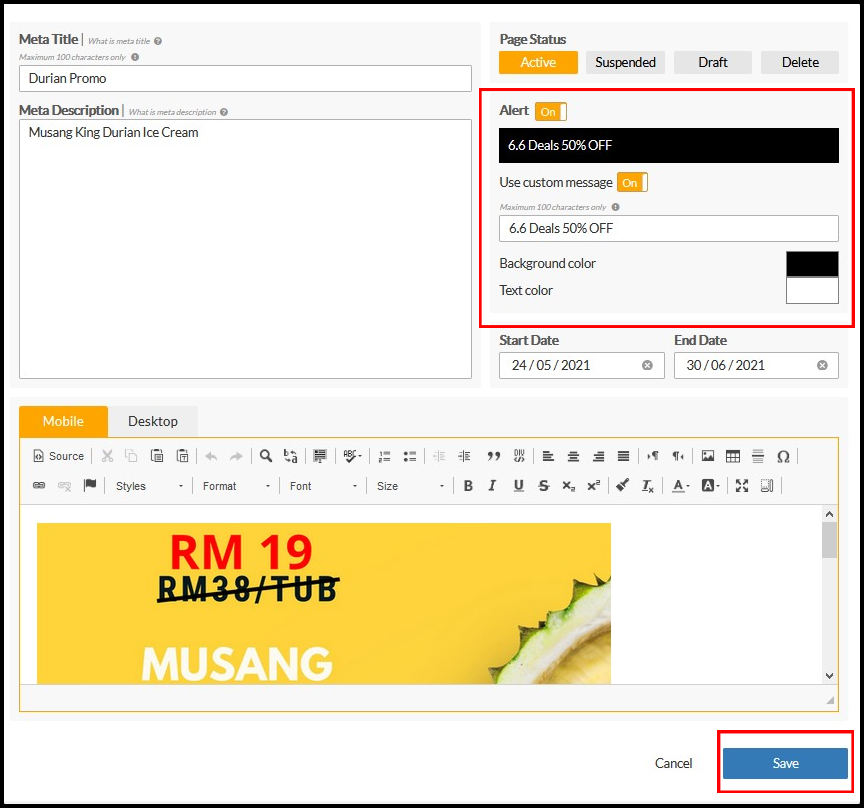Open the text background color dropdown

tap(710, 486)
